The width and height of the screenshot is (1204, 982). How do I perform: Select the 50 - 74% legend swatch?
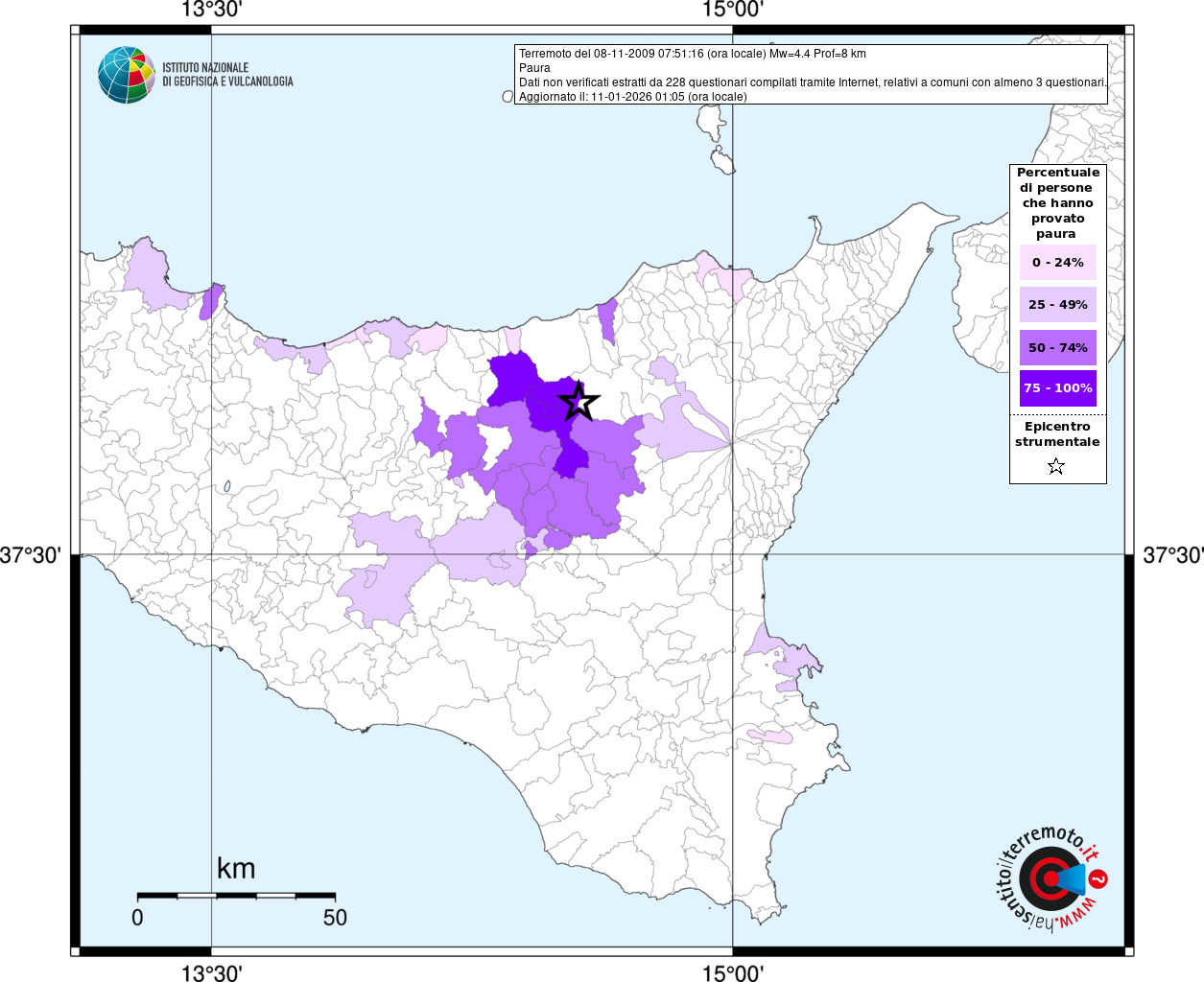(x=1057, y=347)
